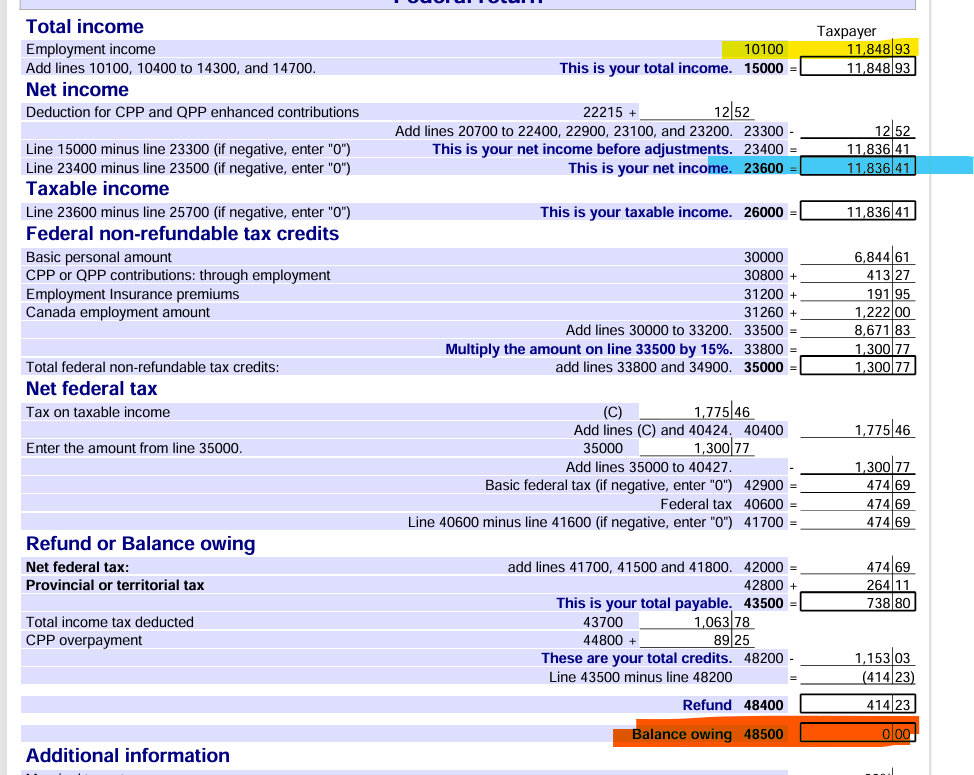Select the net income before adjustments value, line 23400
974x775 pixels.
point(858,149)
